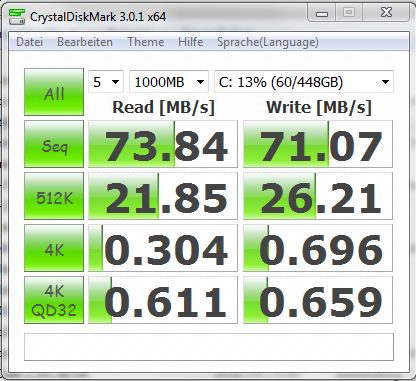Click the Seq write result 71.07
Image resolution: width=416 pixels, height=381 pixels.
click(318, 144)
